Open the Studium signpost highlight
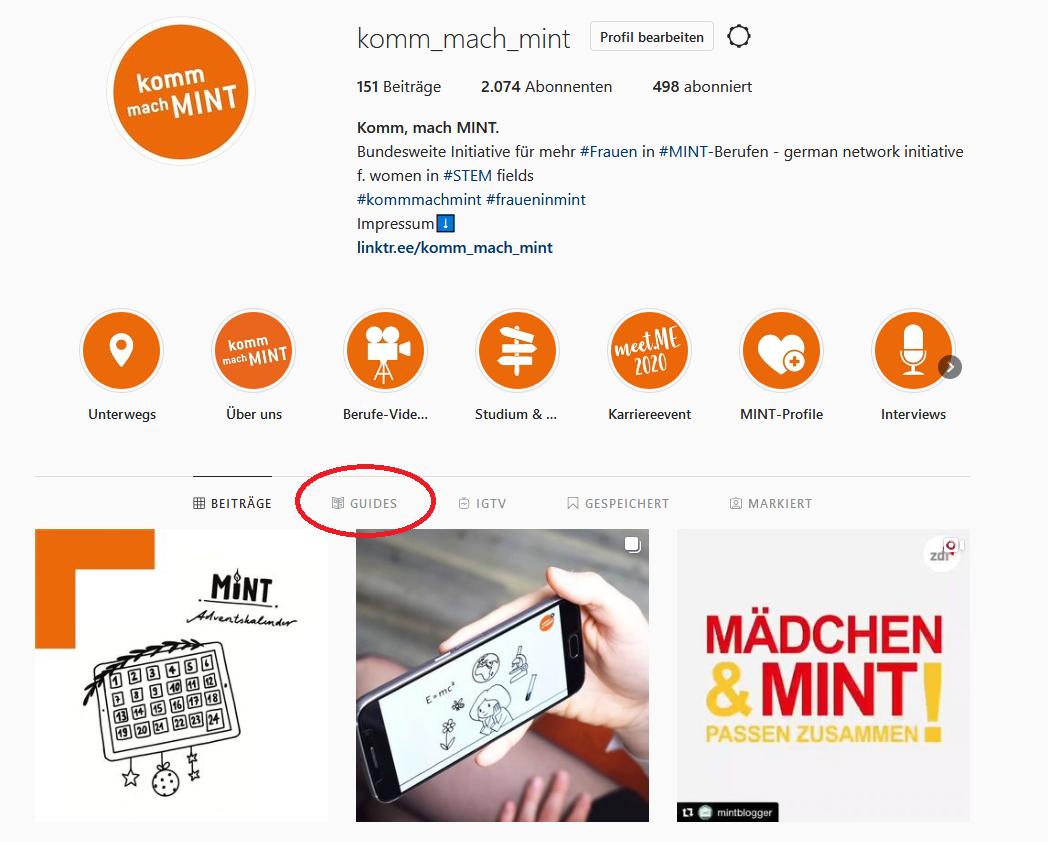 click(x=517, y=350)
